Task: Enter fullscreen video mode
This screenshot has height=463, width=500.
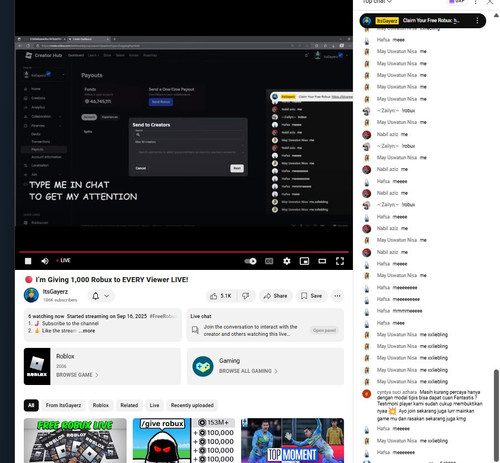Action: [x=340, y=261]
